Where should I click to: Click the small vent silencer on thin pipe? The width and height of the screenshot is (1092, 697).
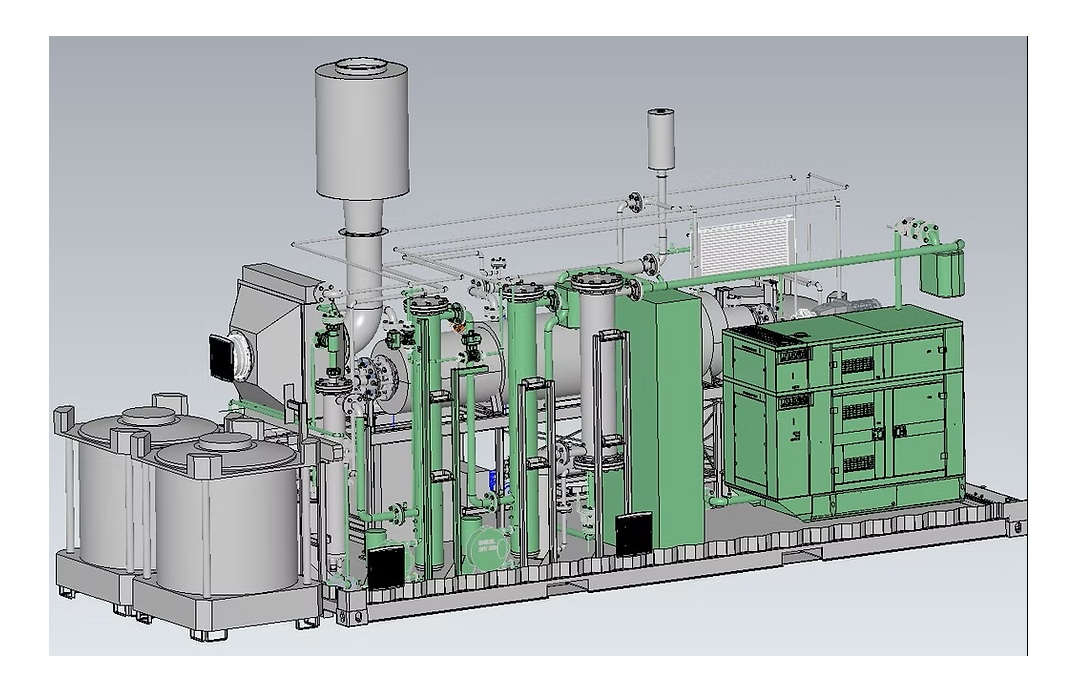659,139
